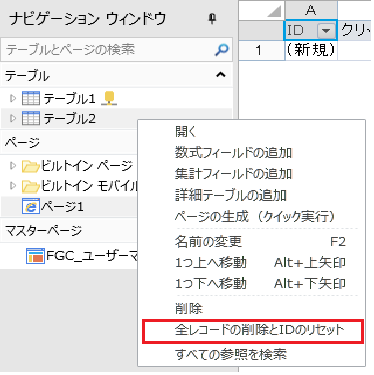Click the テーブル1 table grid icon
The height and width of the screenshot is (375, 374).
(31, 98)
